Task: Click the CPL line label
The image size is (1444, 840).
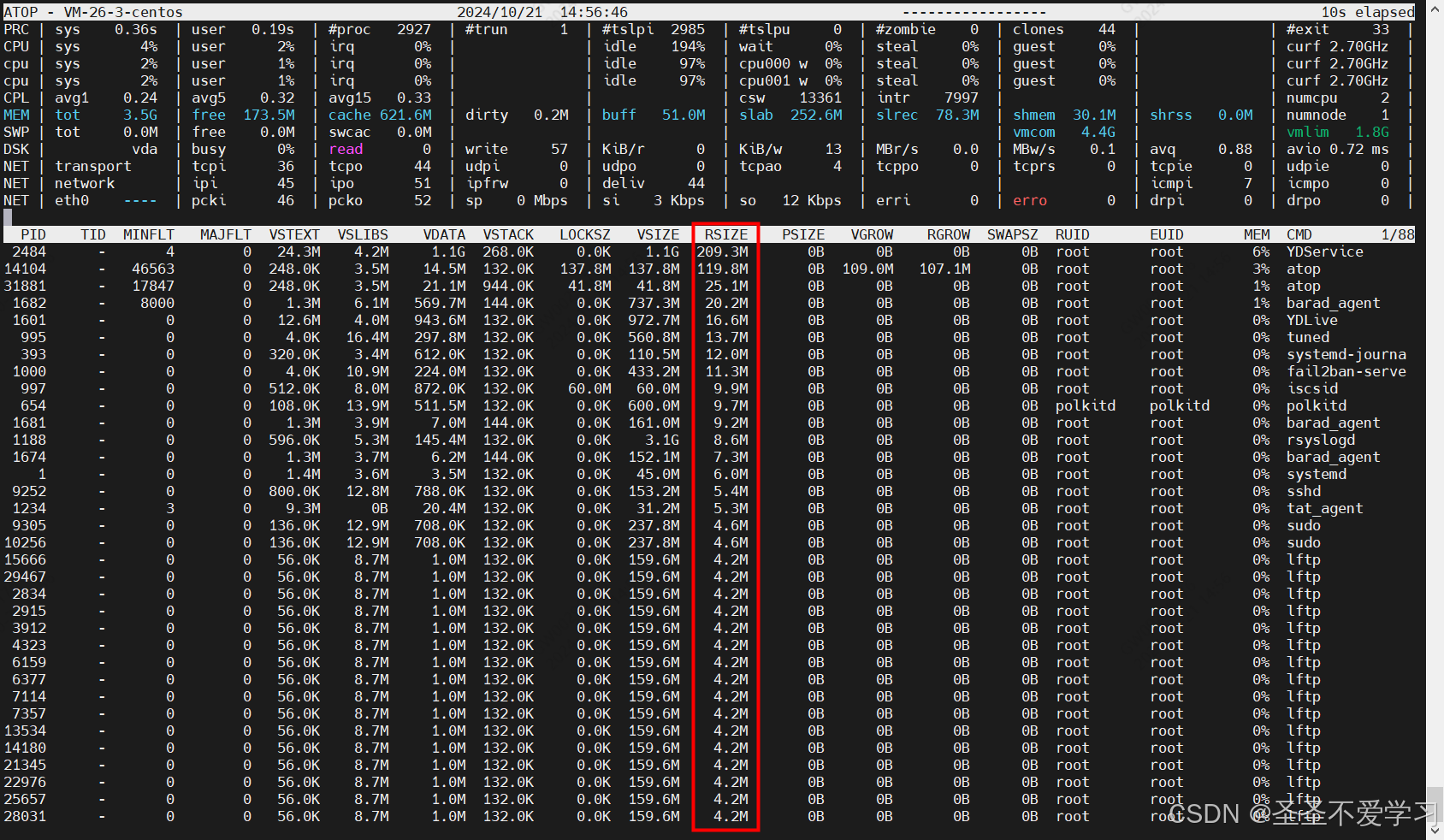Action: [x=16, y=98]
